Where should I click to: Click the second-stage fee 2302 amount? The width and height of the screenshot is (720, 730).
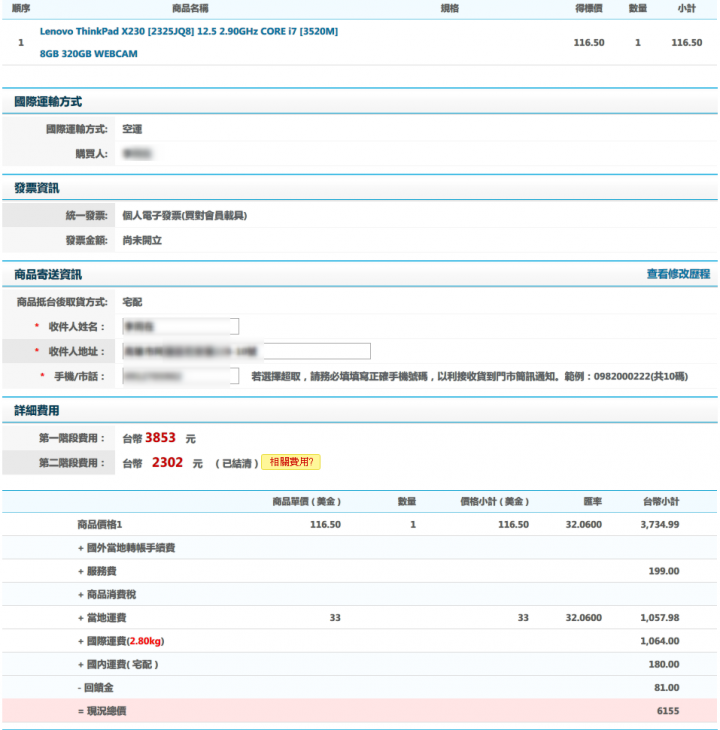tap(167, 462)
